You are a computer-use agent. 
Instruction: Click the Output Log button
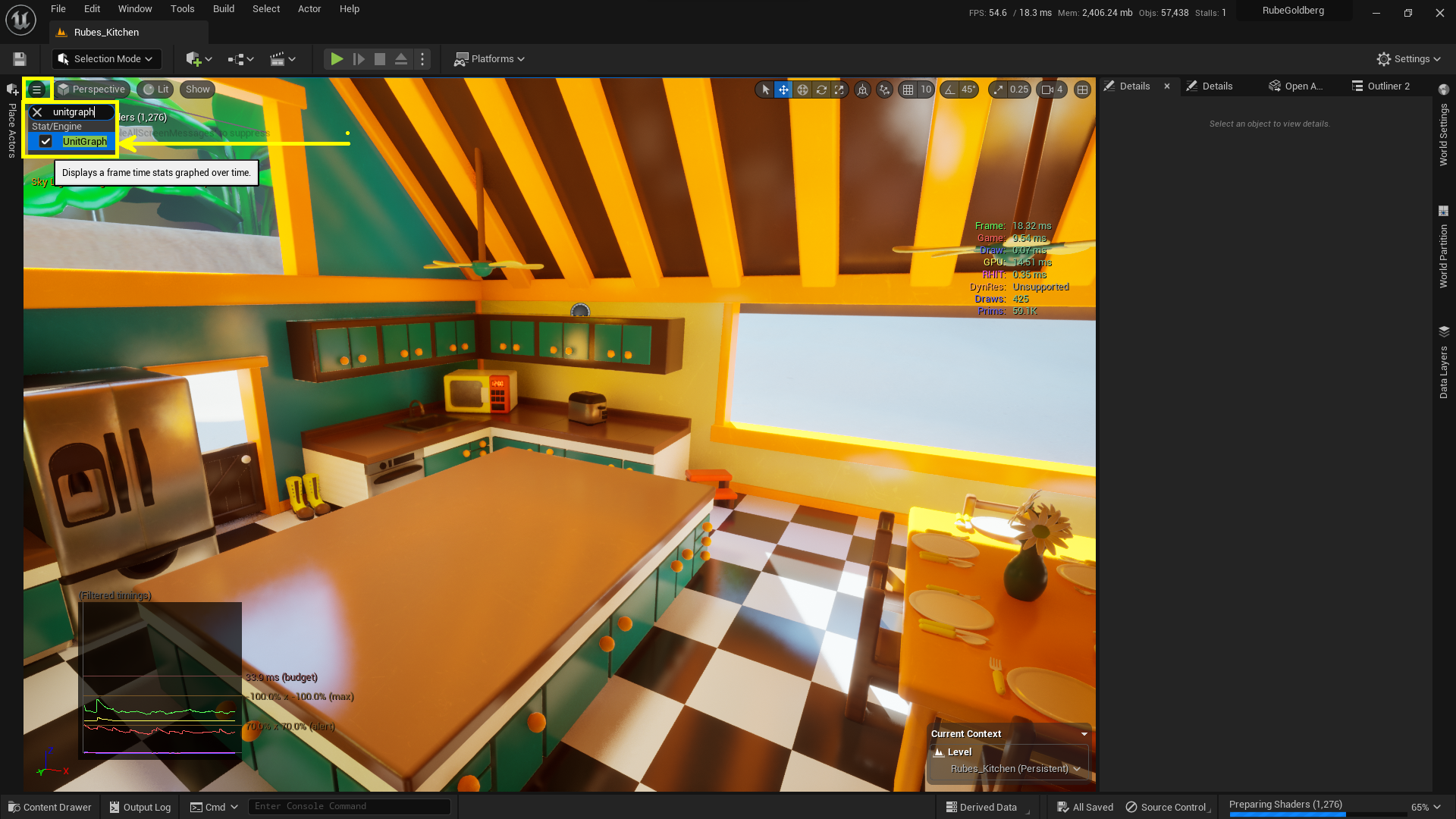click(140, 807)
